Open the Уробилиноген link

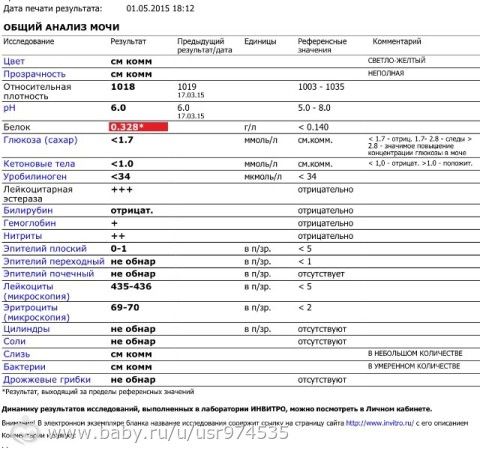click(35, 177)
